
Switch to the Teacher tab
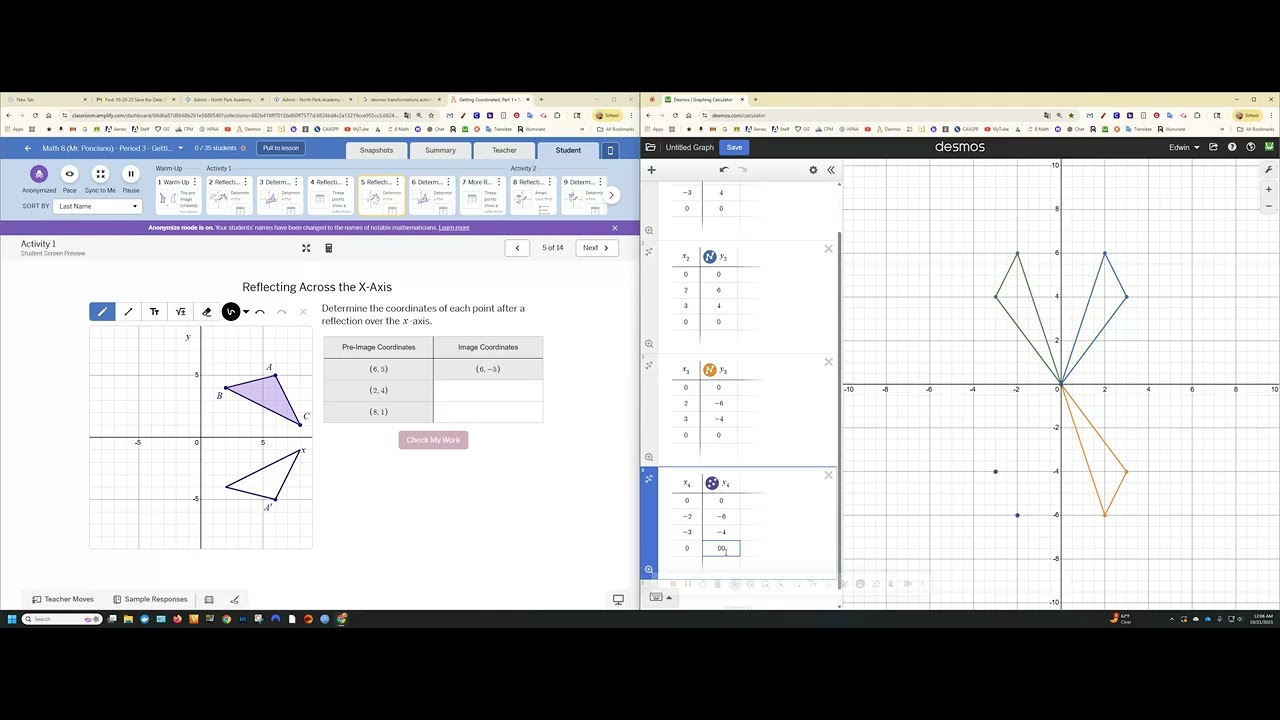point(504,150)
